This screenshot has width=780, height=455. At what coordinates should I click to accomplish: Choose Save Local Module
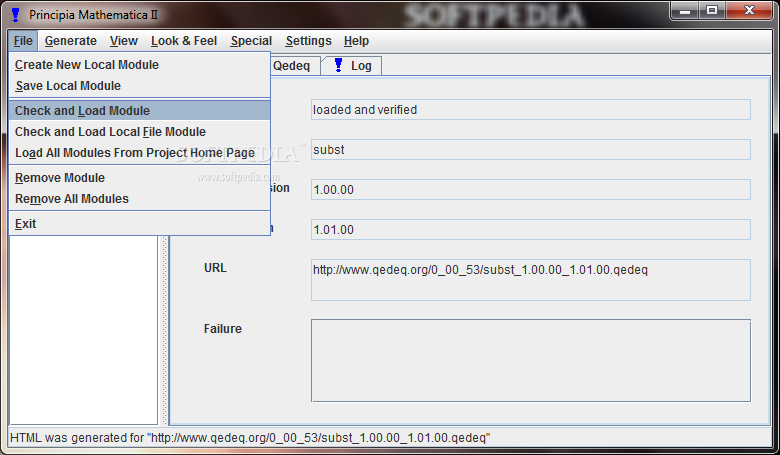pyautogui.click(x=139, y=86)
